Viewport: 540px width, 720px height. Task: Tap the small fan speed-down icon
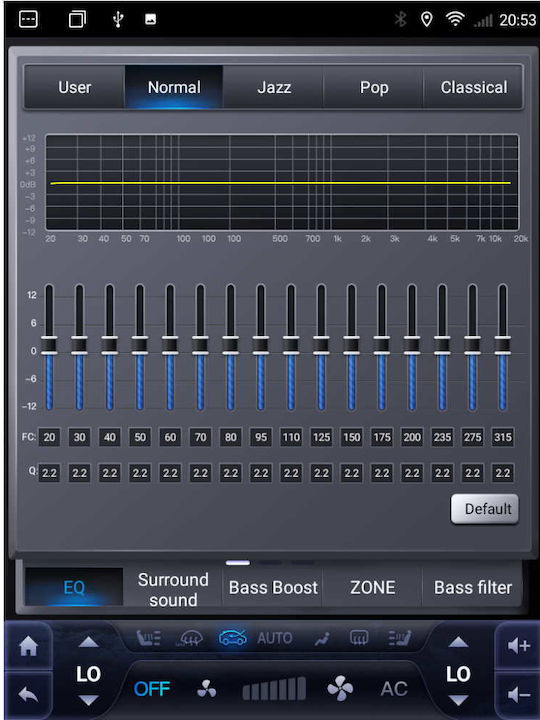pyautogui.click(x=206, y=689)
